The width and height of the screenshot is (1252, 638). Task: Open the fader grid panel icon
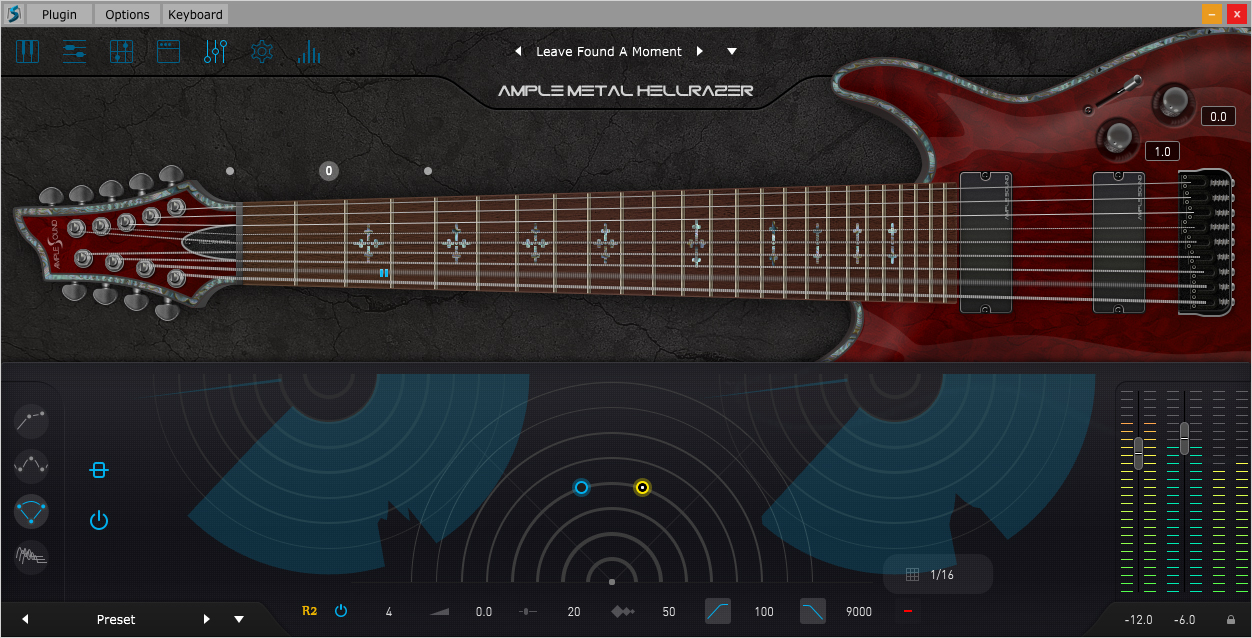pyautogui.click(x=121, y=51)
